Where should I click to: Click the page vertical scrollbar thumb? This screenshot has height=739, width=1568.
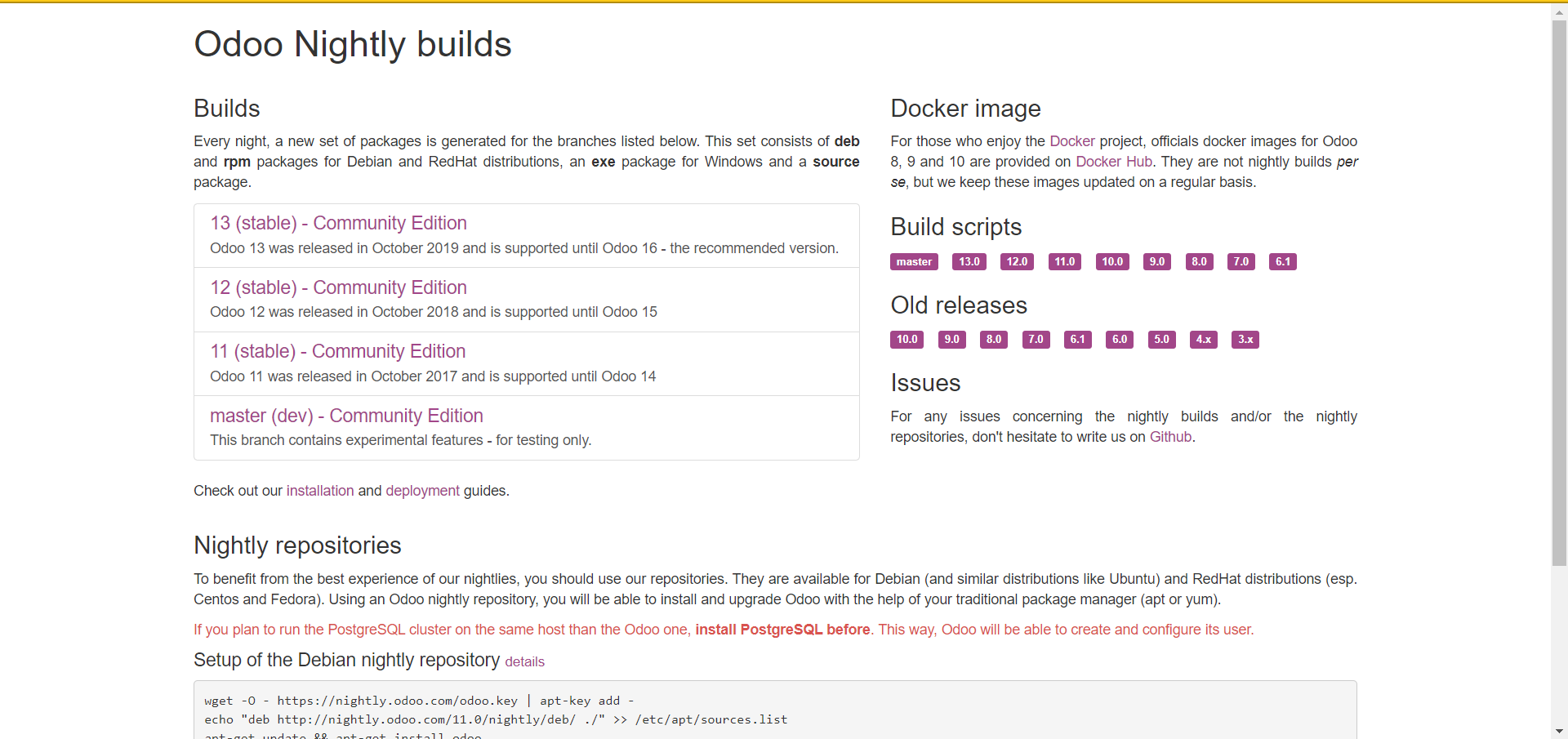click(x=1559, y=292)
